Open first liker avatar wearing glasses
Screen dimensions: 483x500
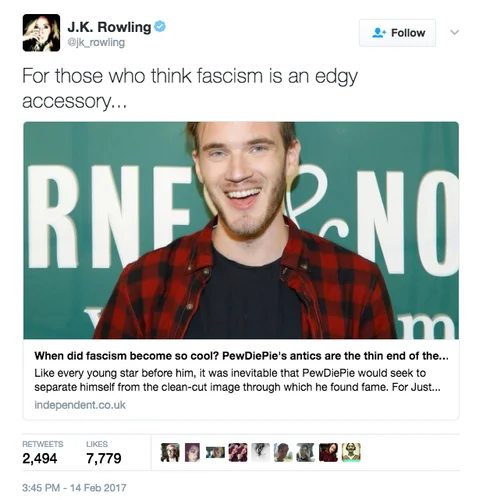(170, 452)
